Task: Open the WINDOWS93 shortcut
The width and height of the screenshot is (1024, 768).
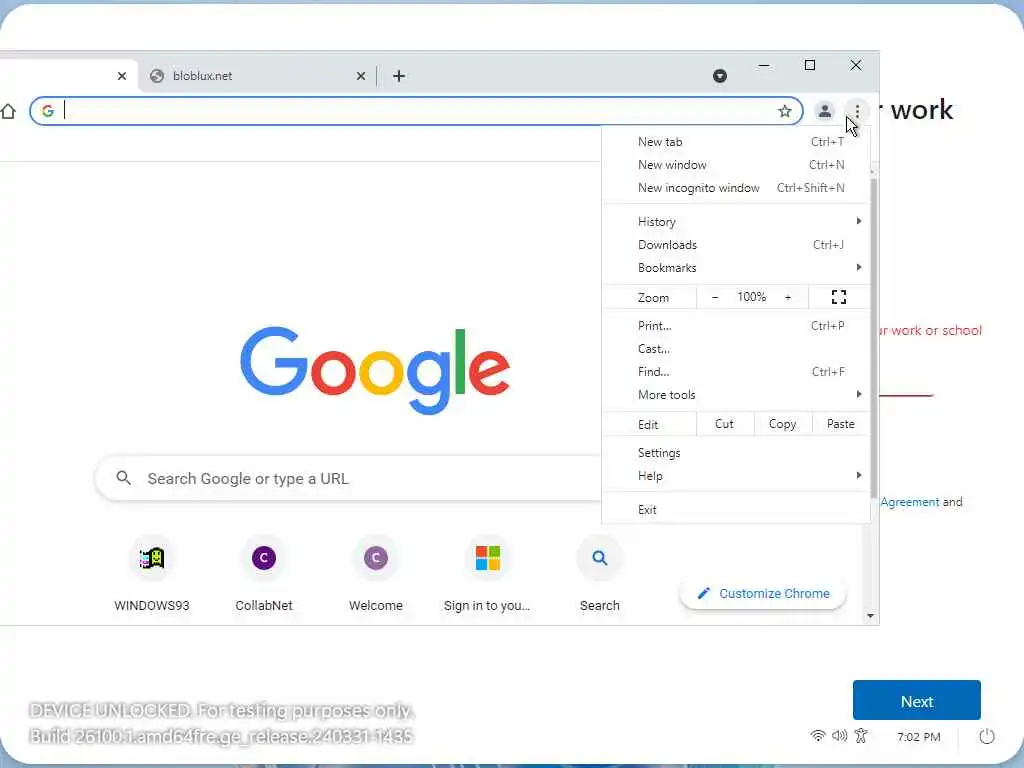Action: click(x=152, y=575)
